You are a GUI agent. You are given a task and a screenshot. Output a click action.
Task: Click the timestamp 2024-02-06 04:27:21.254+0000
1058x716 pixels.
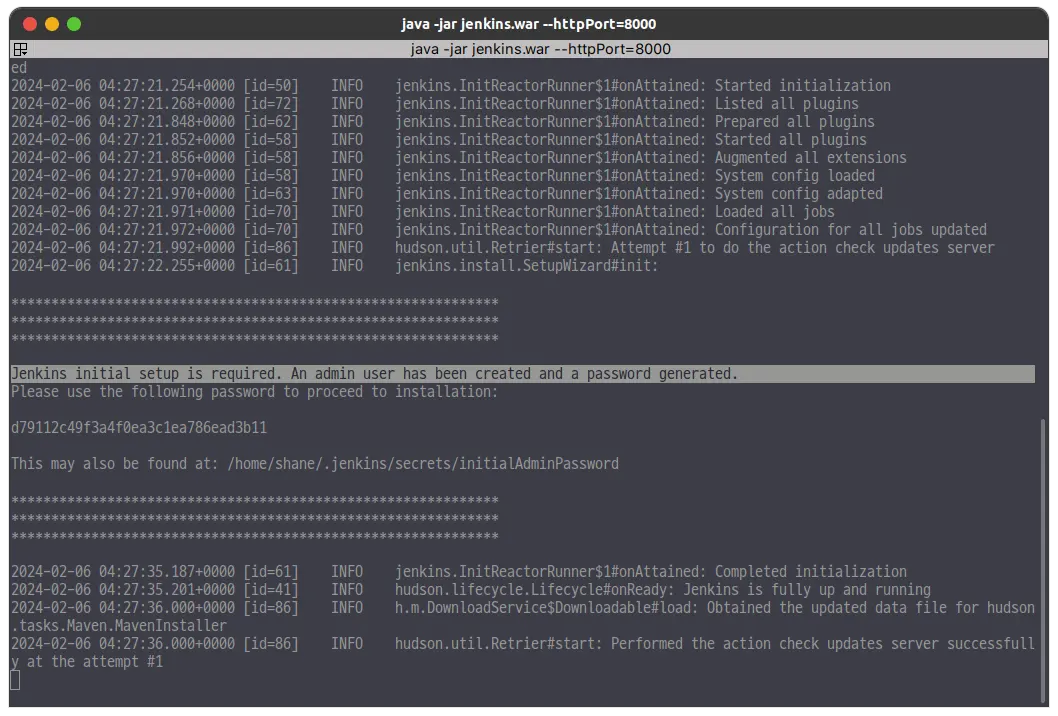[123, 86]
